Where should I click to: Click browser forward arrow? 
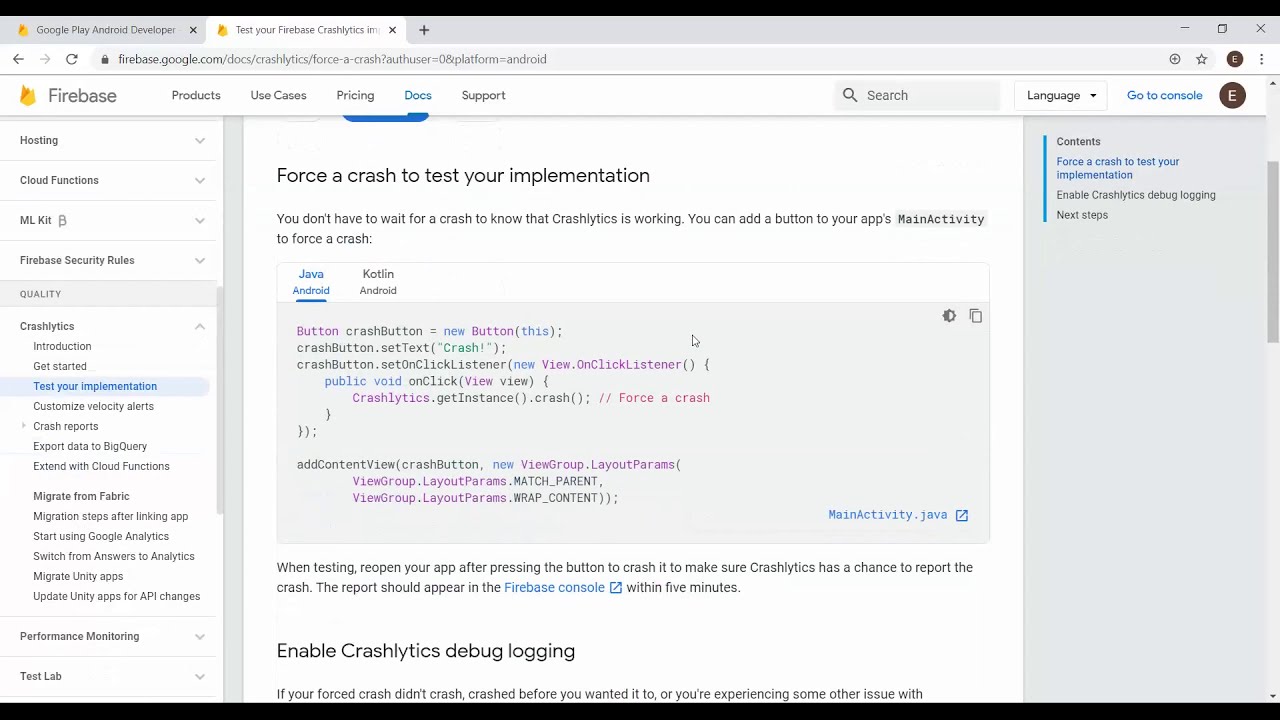pos(45,59)
